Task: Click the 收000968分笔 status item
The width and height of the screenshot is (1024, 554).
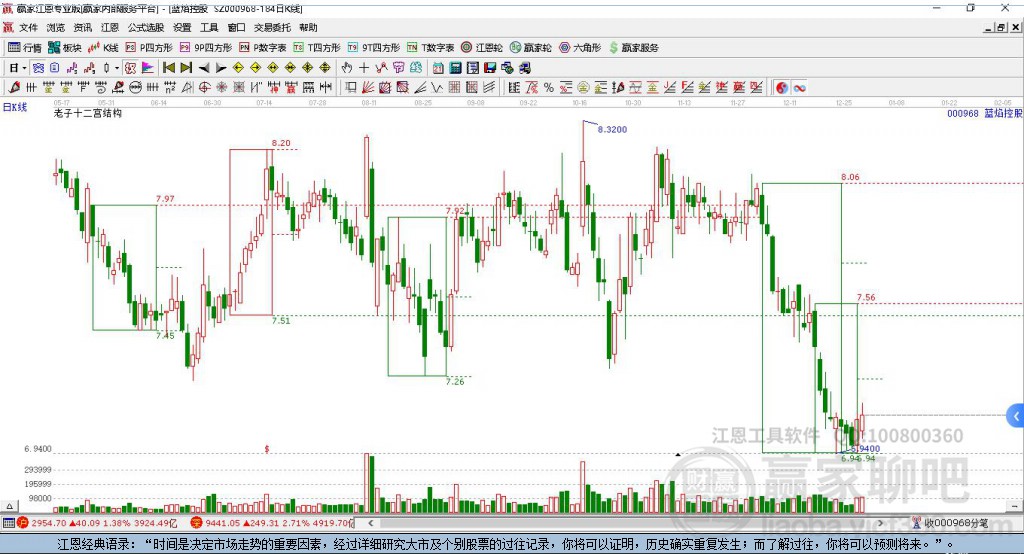Action: click(x=950, y=523)
